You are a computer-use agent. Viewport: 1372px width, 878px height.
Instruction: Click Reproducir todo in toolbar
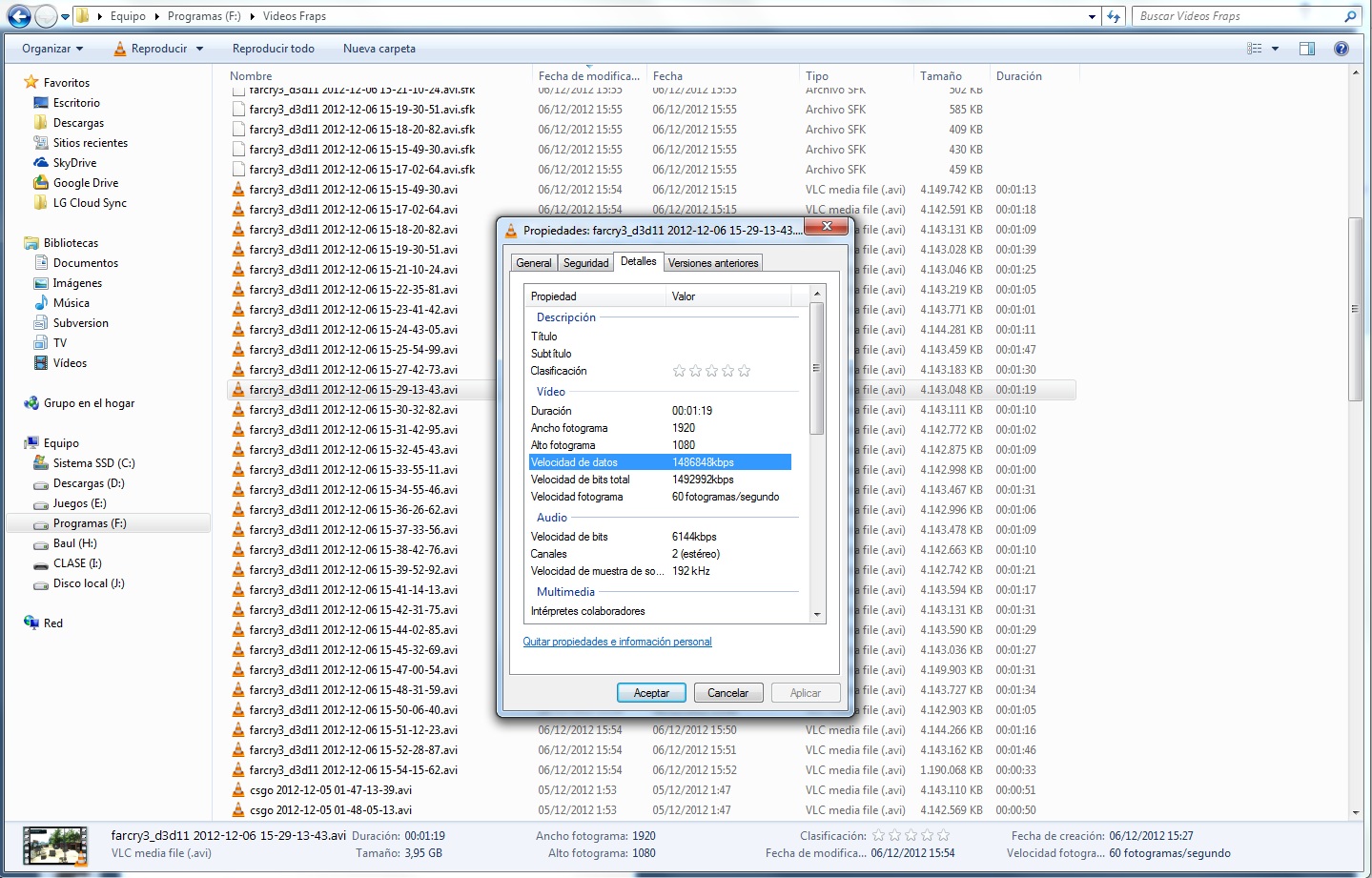[274, 49]
